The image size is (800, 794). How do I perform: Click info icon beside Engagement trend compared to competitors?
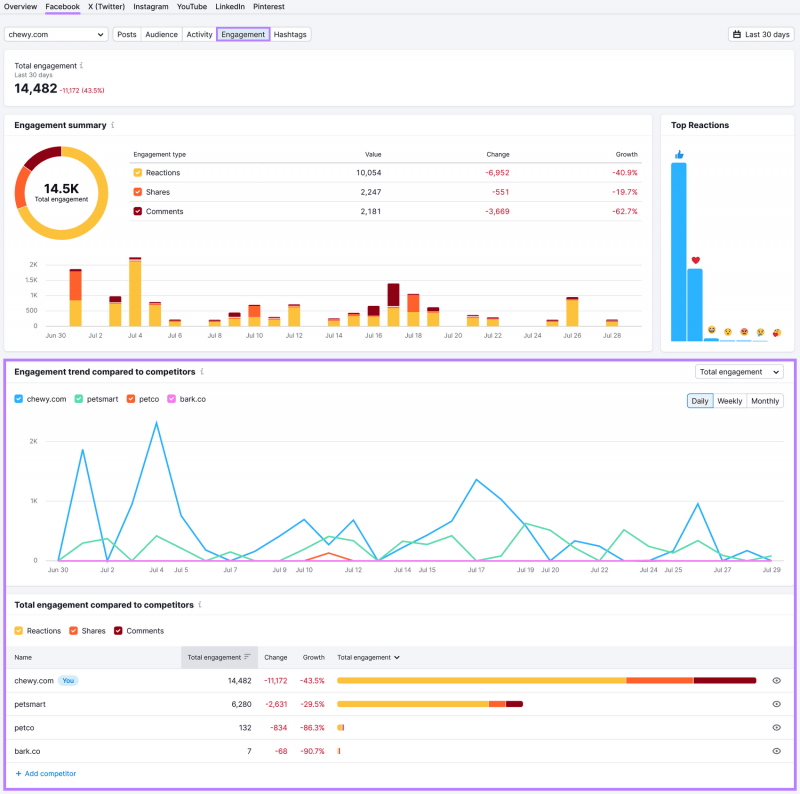(203, 371)
